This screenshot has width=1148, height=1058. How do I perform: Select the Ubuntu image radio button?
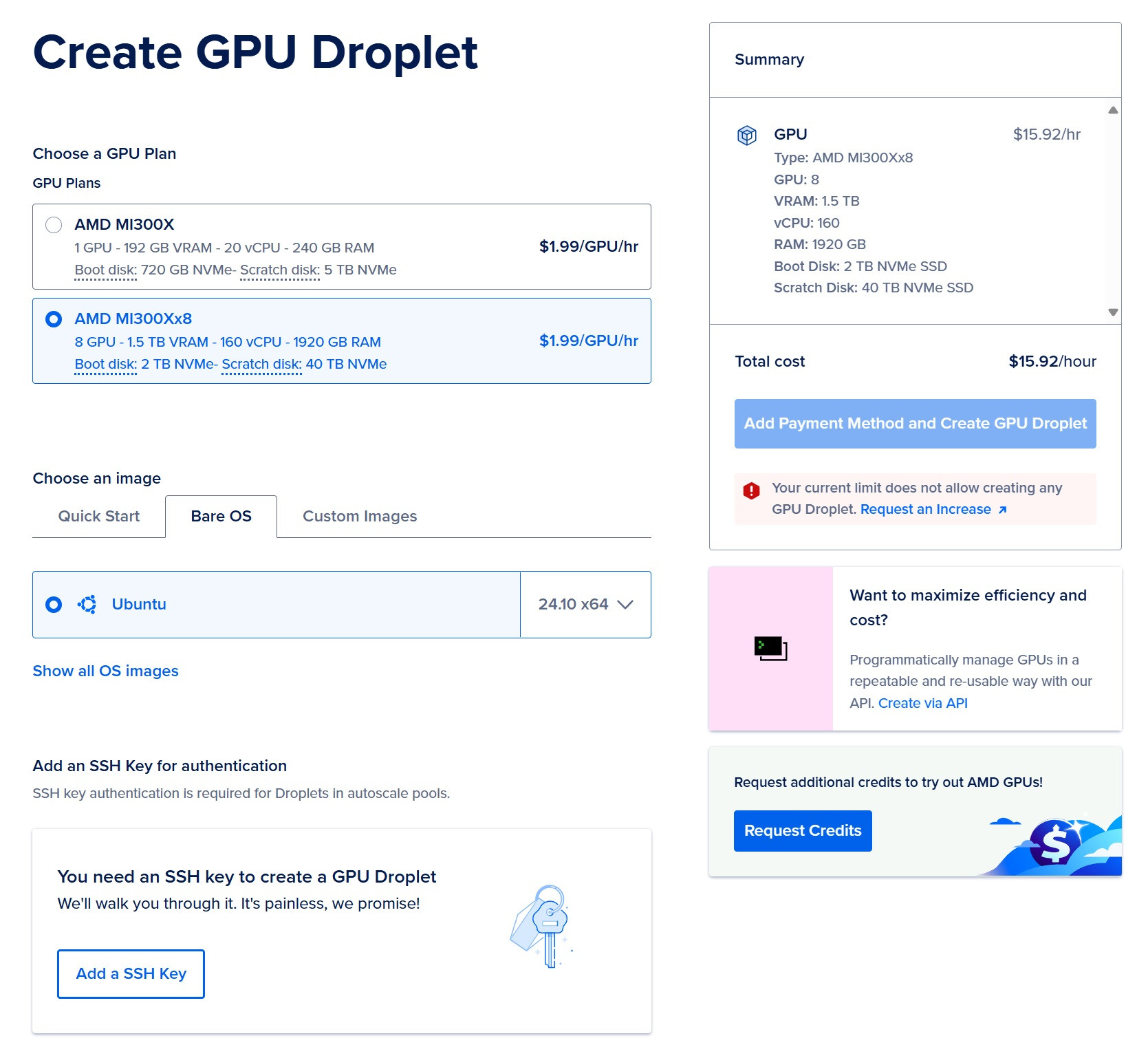[54, 605]
